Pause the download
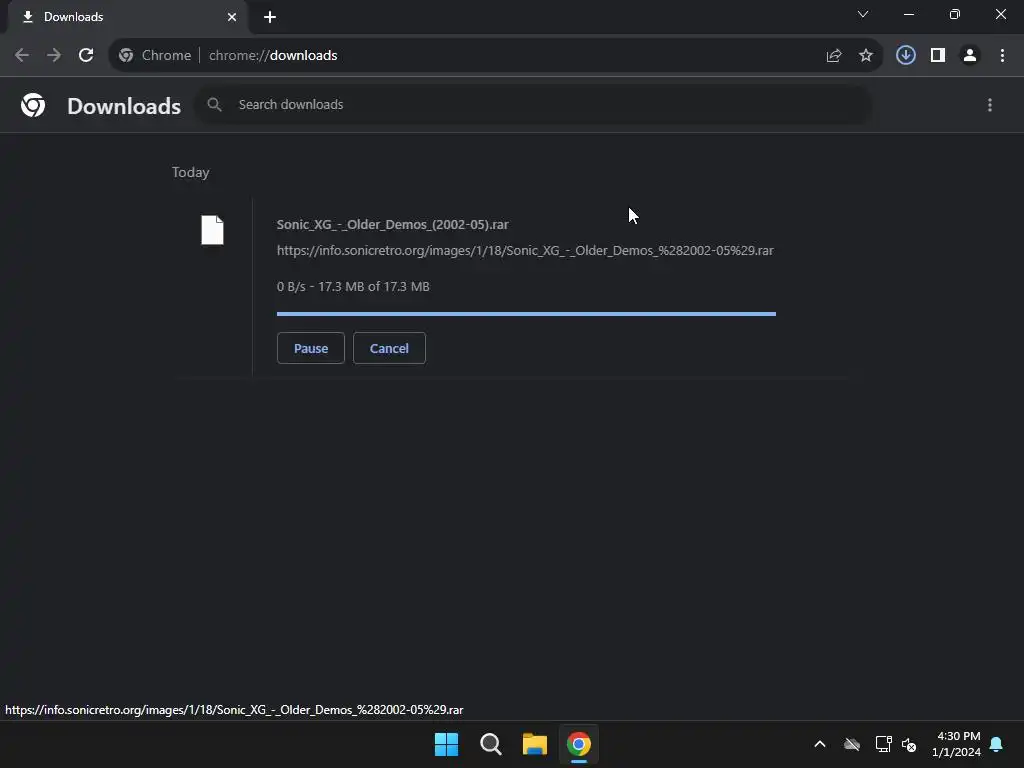 coord(311,348)
